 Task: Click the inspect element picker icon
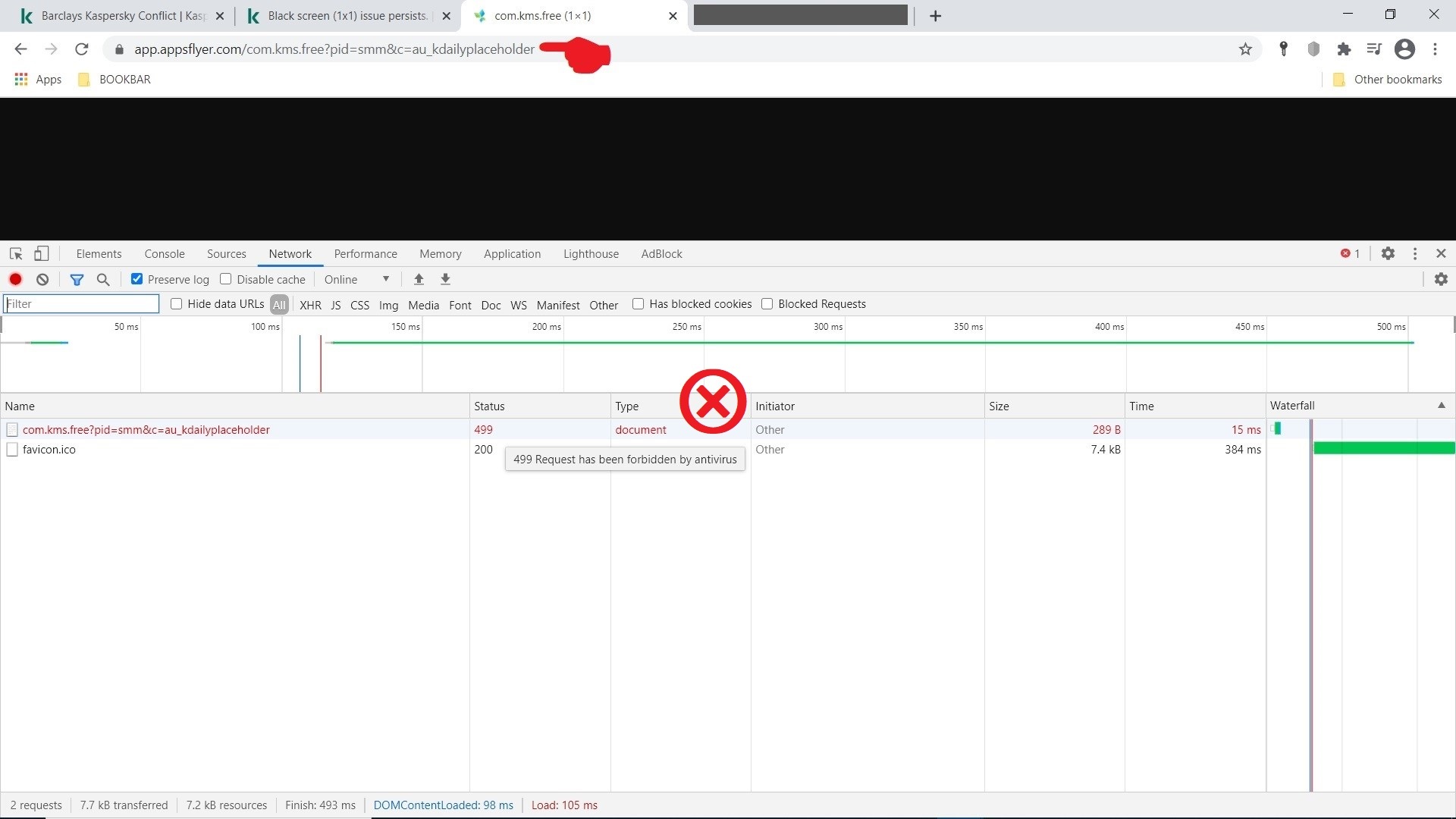tap(16, 254)
